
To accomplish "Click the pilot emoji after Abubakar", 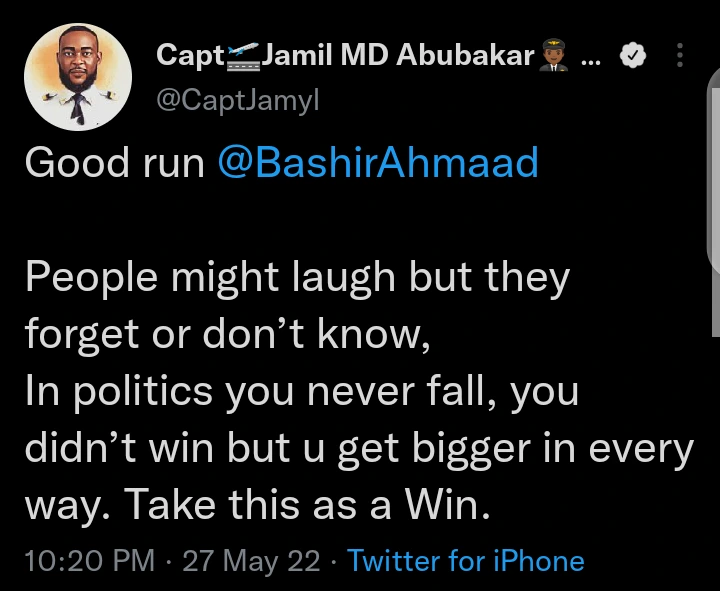I will click(x=554, y=57).
